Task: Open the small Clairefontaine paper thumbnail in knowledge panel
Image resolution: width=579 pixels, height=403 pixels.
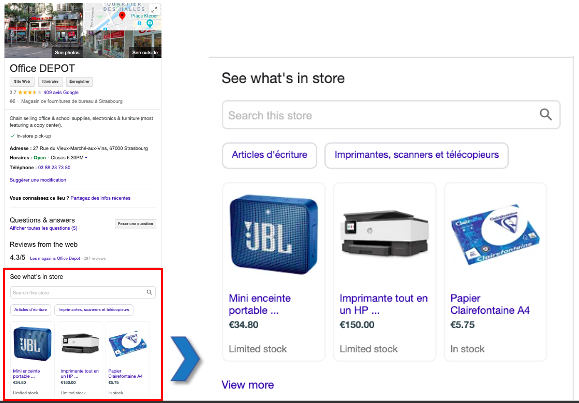Action: (x=128, y=344)
